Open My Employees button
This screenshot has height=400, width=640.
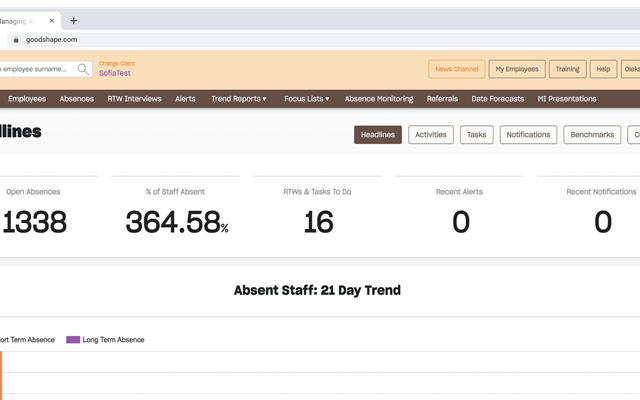[517, 69]
